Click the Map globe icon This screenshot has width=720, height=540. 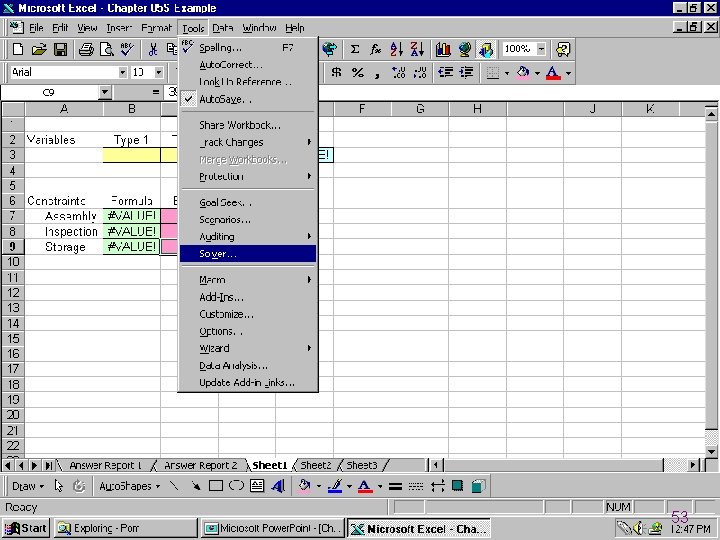pos(465,49)
